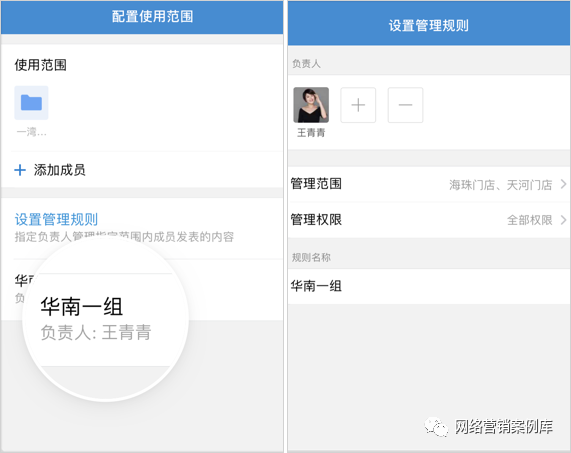The width and height of the screenshot is (571, 453).
Task: Click the truncated folder name under the folder icon
Action: point(31,131)
